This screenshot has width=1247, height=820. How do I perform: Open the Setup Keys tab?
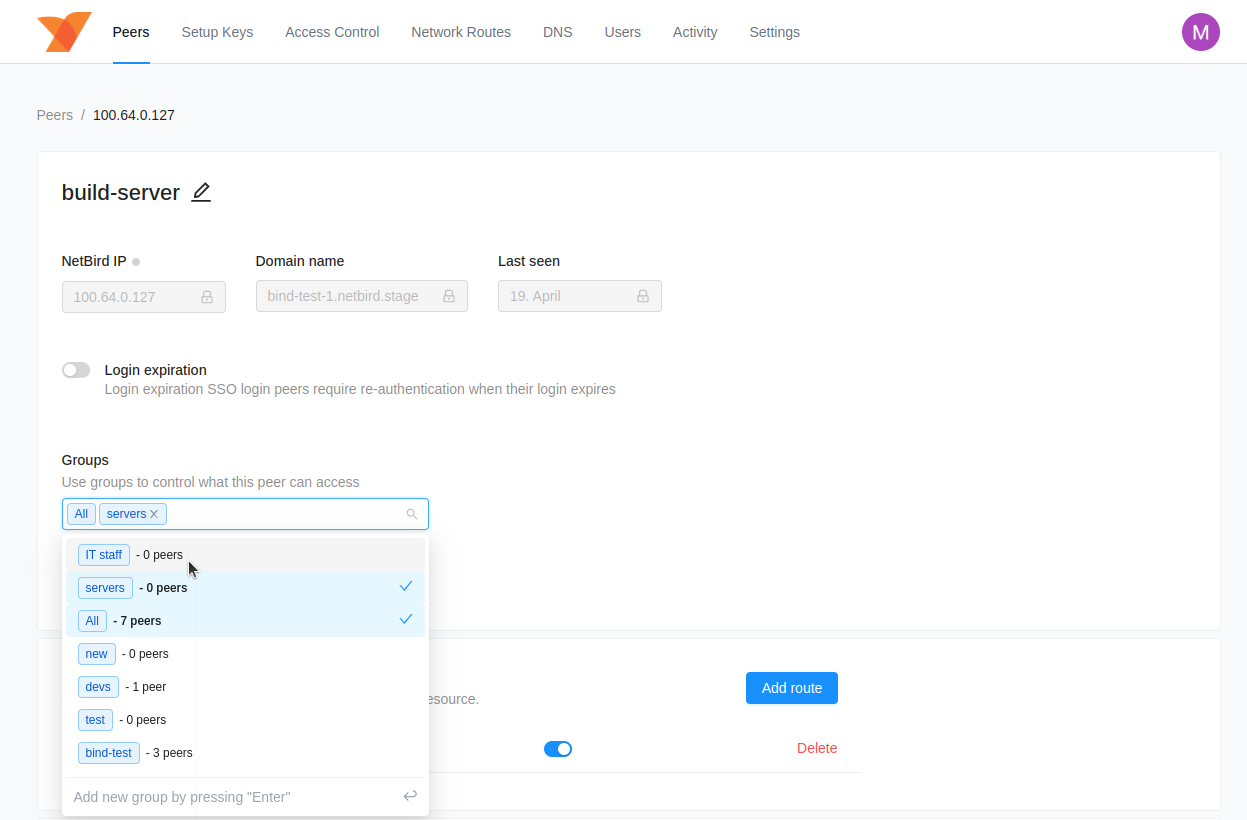point(217,32)
